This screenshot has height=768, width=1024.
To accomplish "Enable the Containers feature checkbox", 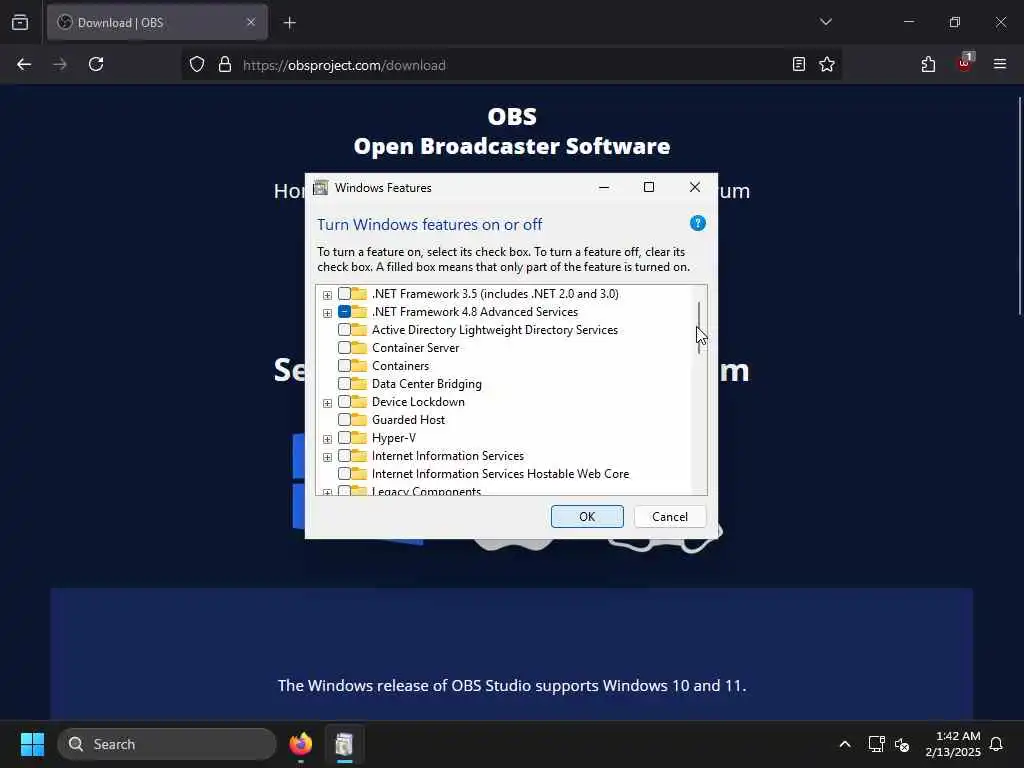I will [344, 366].
